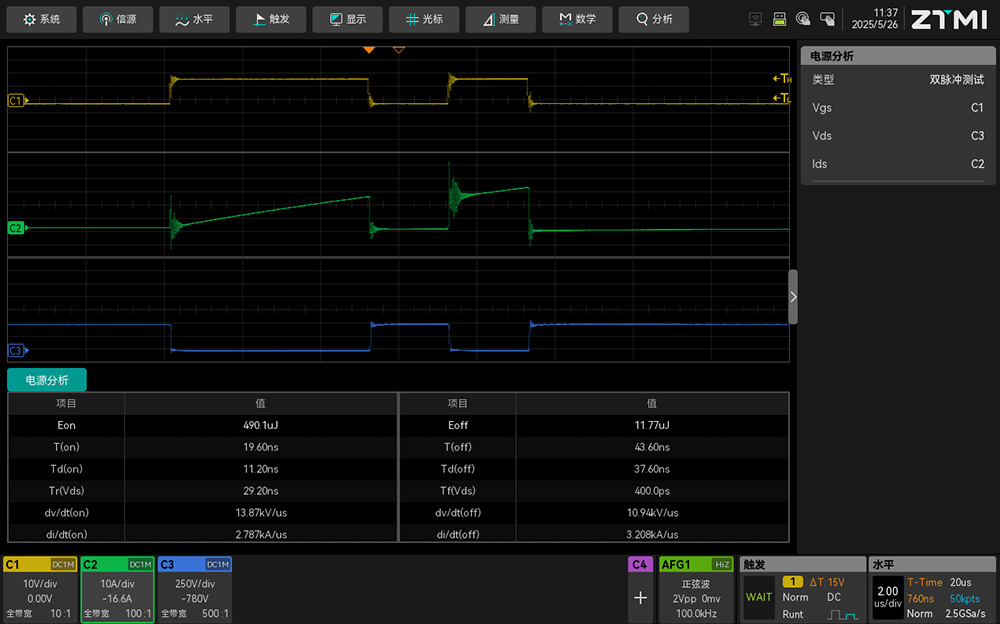
Task: Click the network display status icon
Action: (x=755, y=19)
